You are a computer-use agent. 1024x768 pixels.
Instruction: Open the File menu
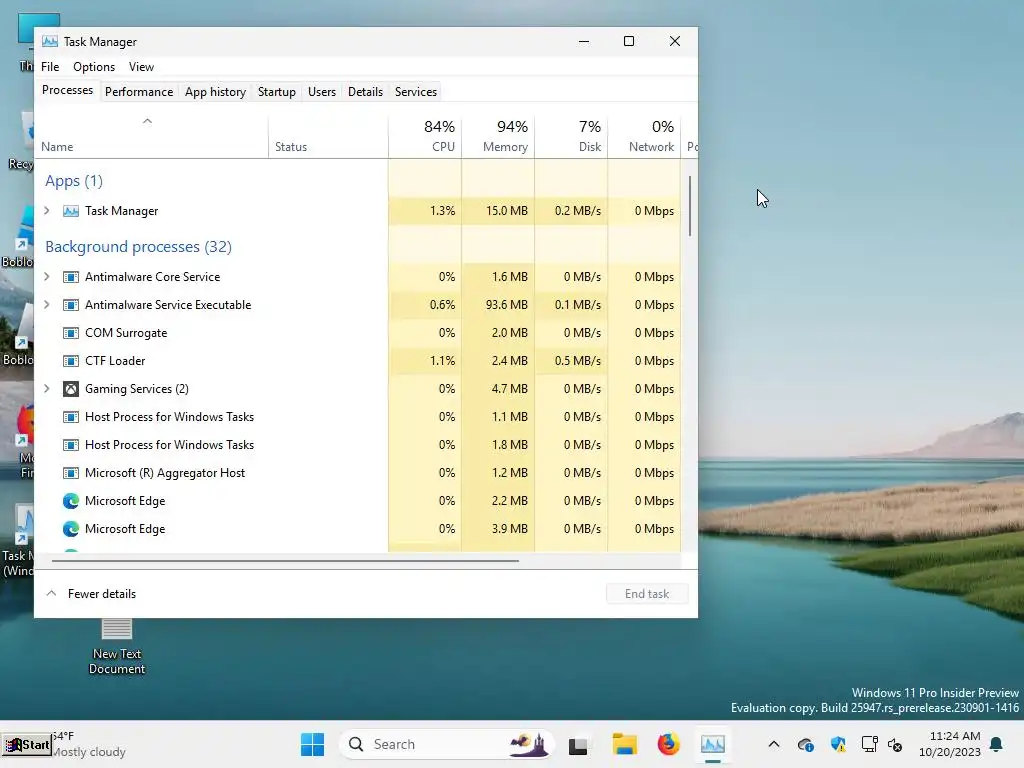(x=50, y=67)
